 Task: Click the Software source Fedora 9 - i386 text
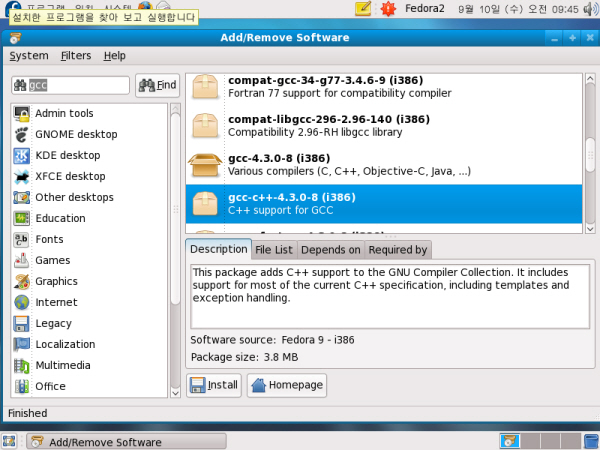(x=272, y=340)
